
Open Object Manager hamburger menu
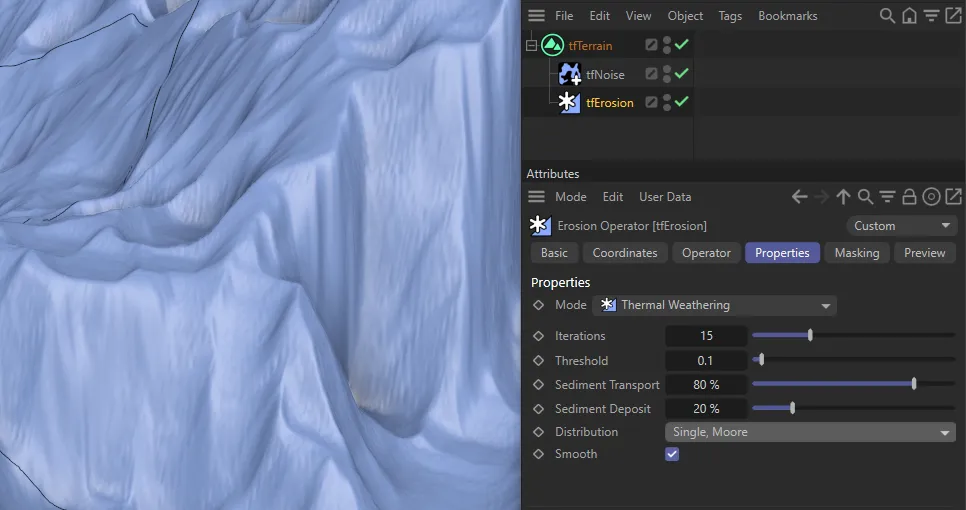tap(536, 15)
